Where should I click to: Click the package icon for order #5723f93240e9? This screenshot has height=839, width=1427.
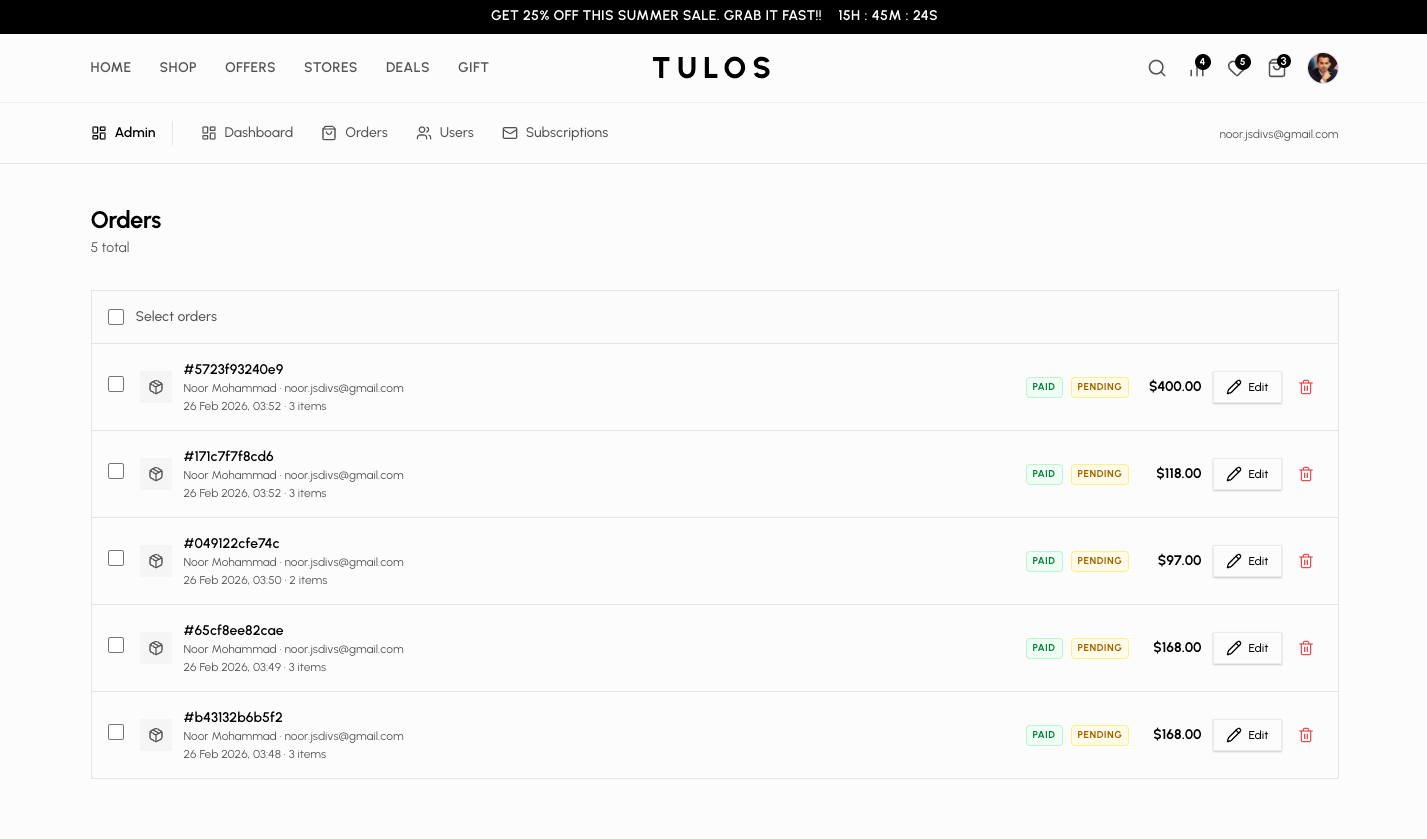tap(155, 387)
